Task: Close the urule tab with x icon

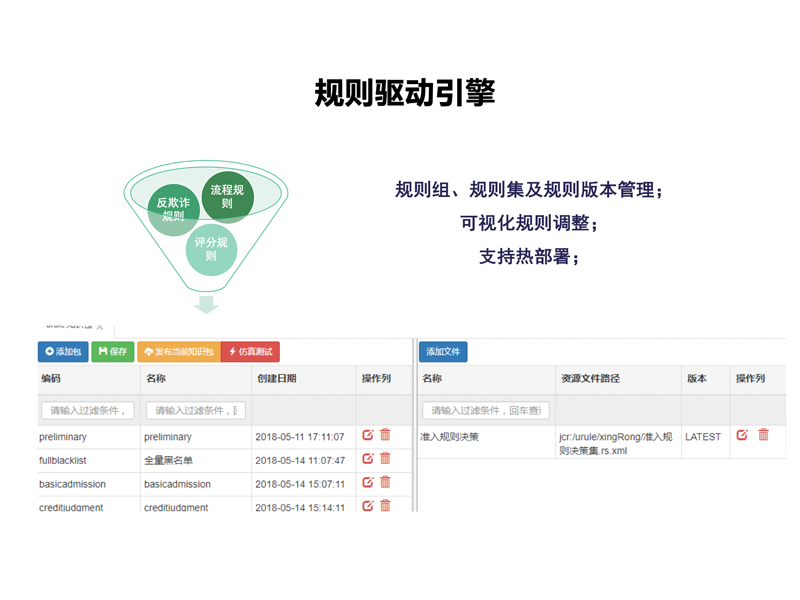Action: pyautogui.click(x=100, y=327)
